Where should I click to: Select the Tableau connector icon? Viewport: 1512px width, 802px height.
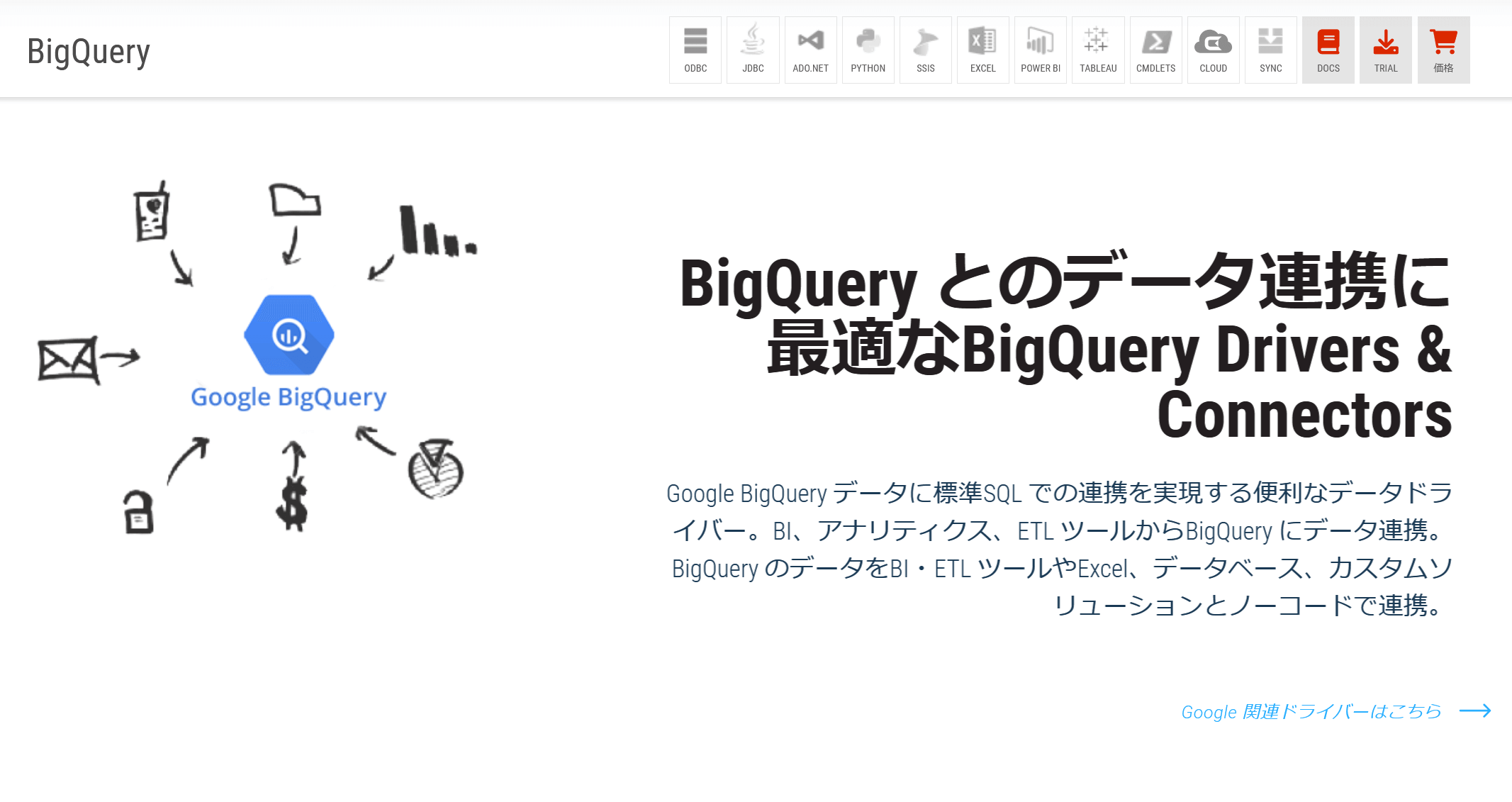click(x=1098, y=50)
